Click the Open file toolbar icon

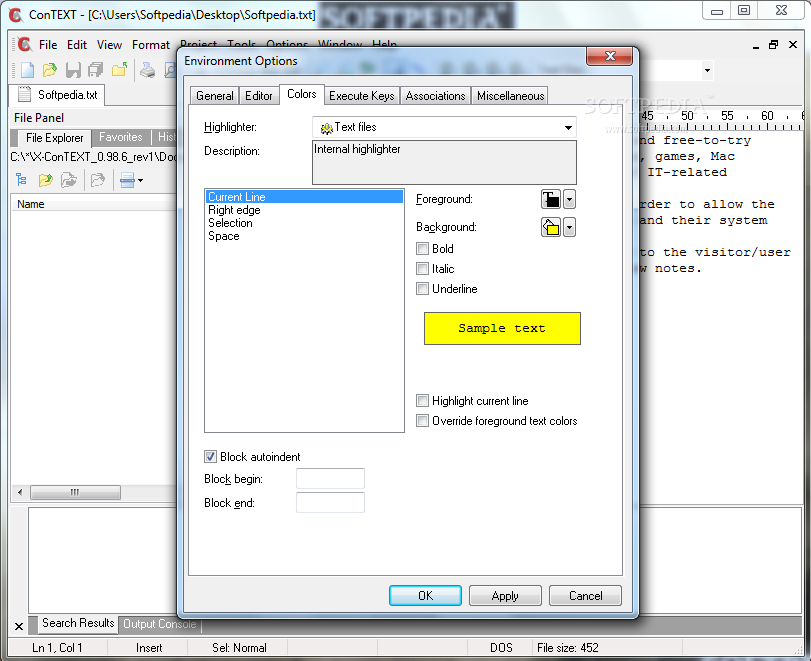click(50, 69)
